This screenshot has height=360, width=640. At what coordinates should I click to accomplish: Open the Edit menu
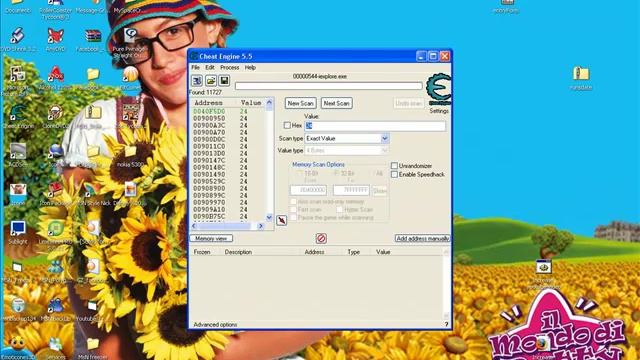(x=210, y=67)
